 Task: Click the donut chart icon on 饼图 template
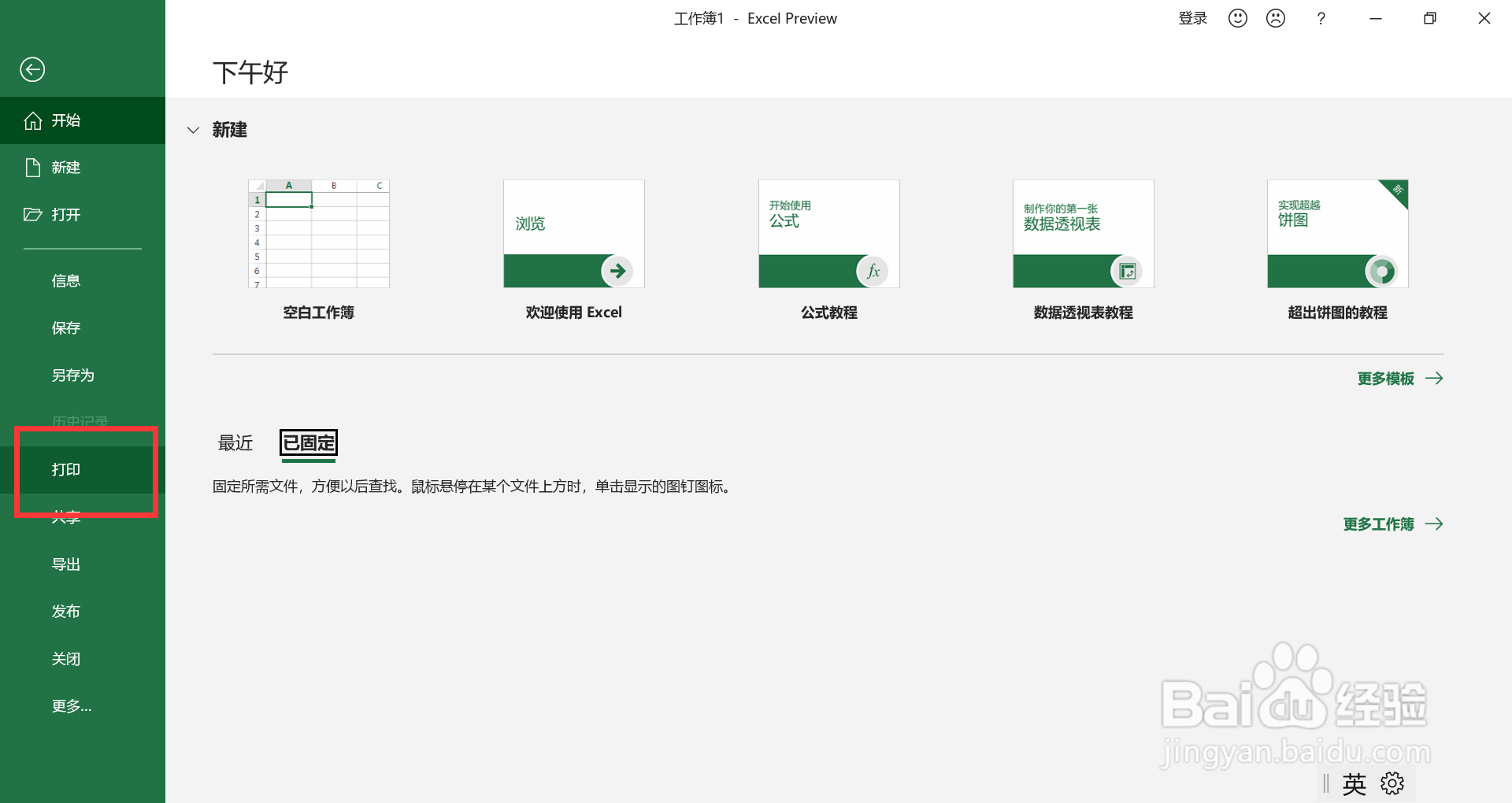click(1381, 271)
